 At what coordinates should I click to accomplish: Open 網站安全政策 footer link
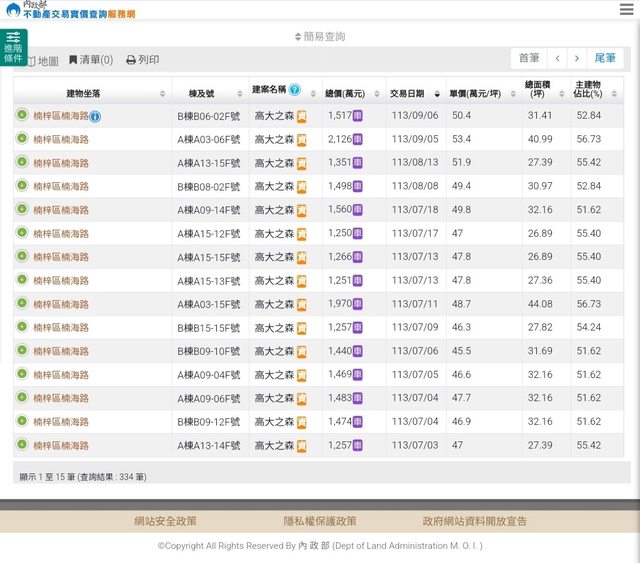coord(166,521)
